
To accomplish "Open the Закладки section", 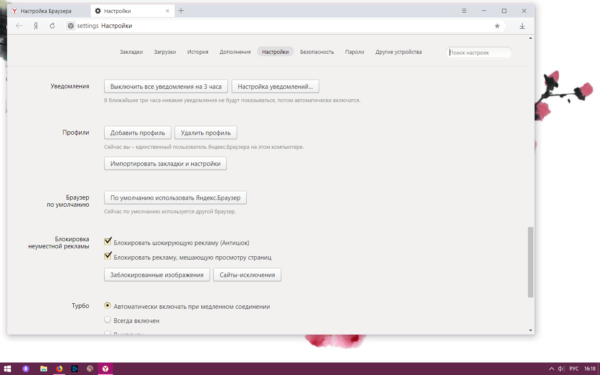I will (x=131, y=52).
